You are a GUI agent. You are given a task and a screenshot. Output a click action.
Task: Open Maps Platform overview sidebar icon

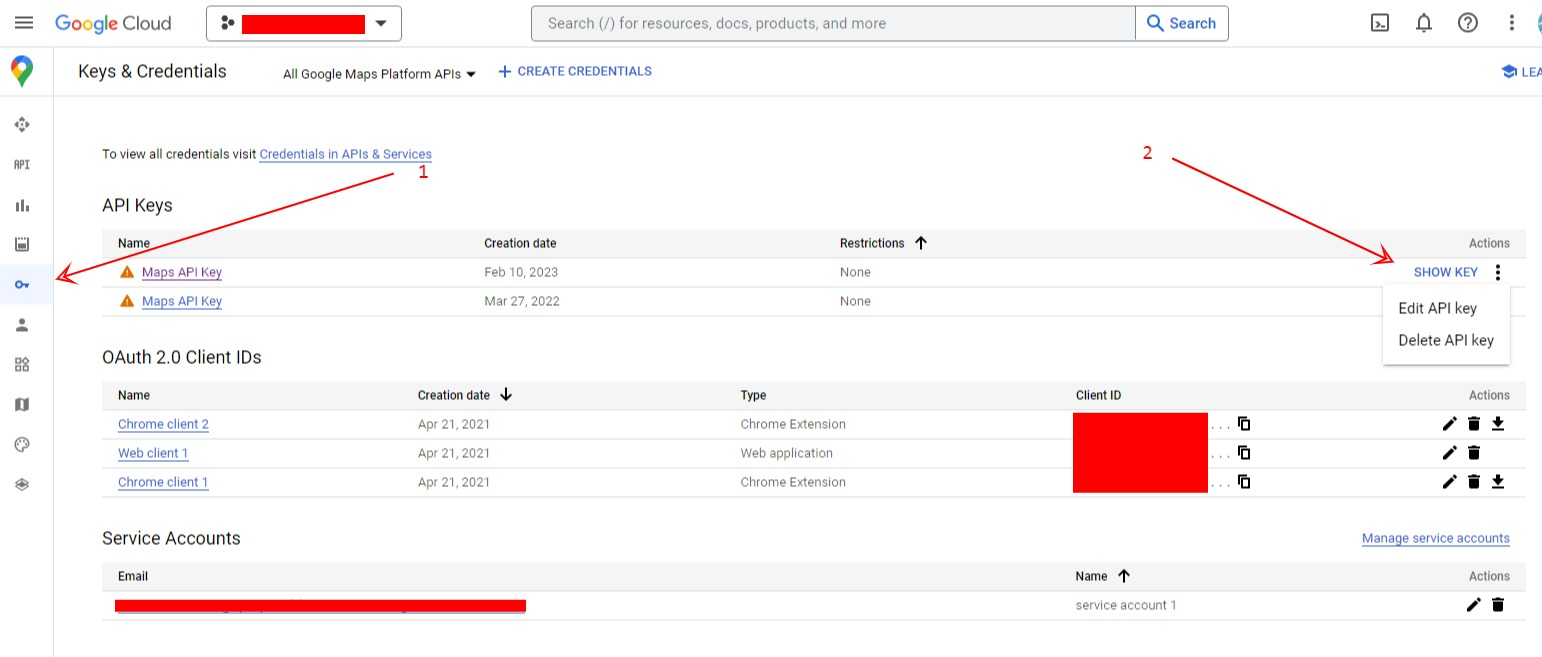click(x=22, y=125)
